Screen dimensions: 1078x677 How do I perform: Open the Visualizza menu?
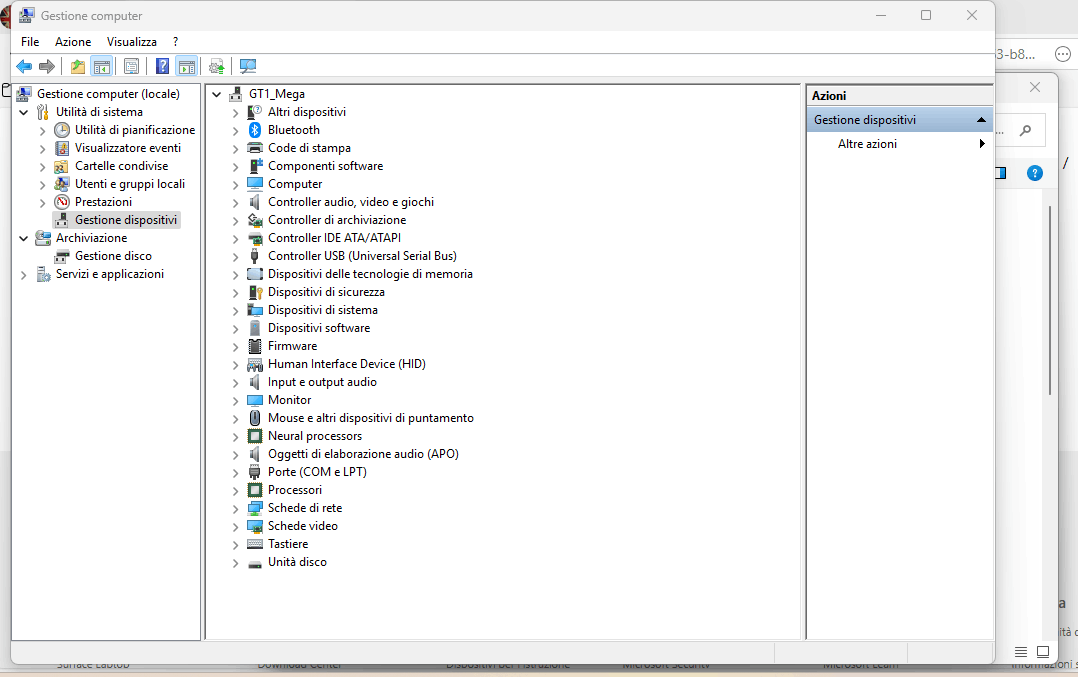[131, 42]
